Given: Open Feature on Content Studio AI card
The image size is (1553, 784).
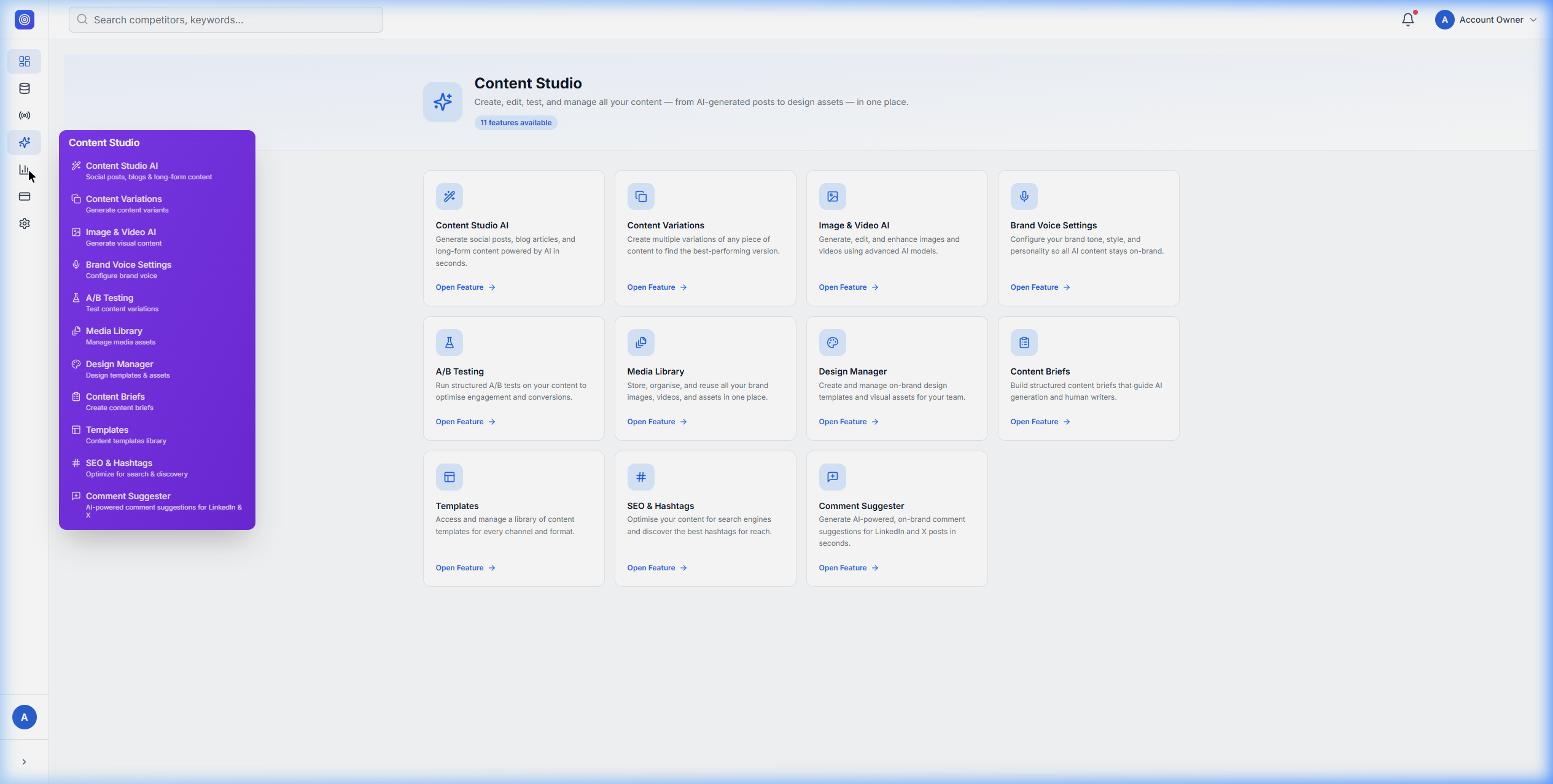Looking at the screenshot, I should (x=465, y=287).
